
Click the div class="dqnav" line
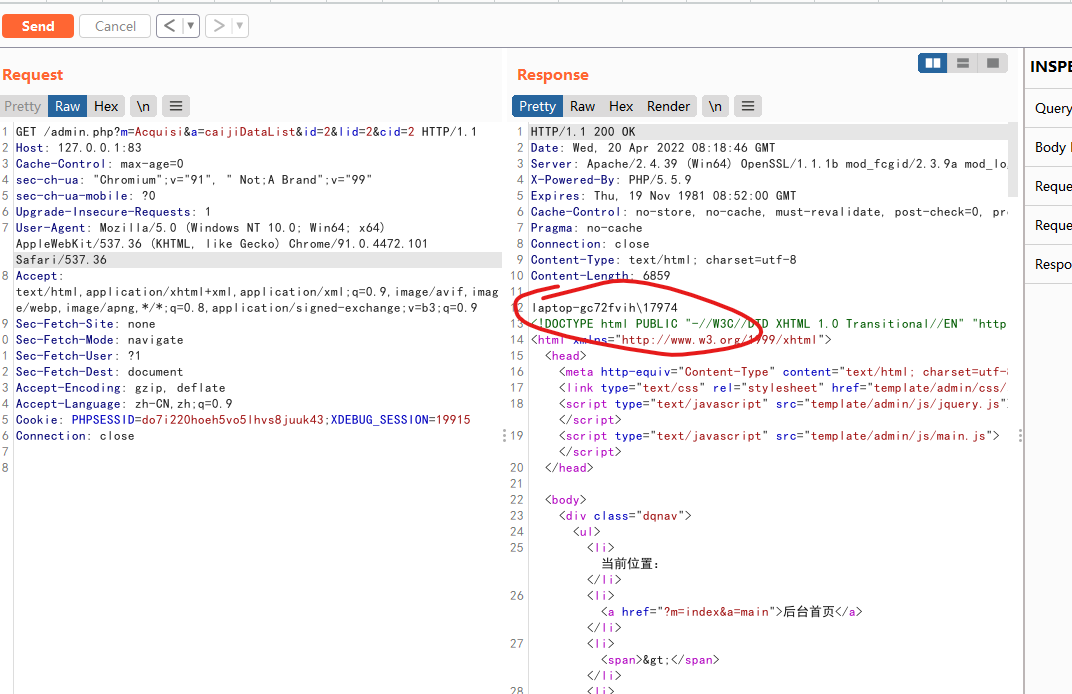point(625,516)
